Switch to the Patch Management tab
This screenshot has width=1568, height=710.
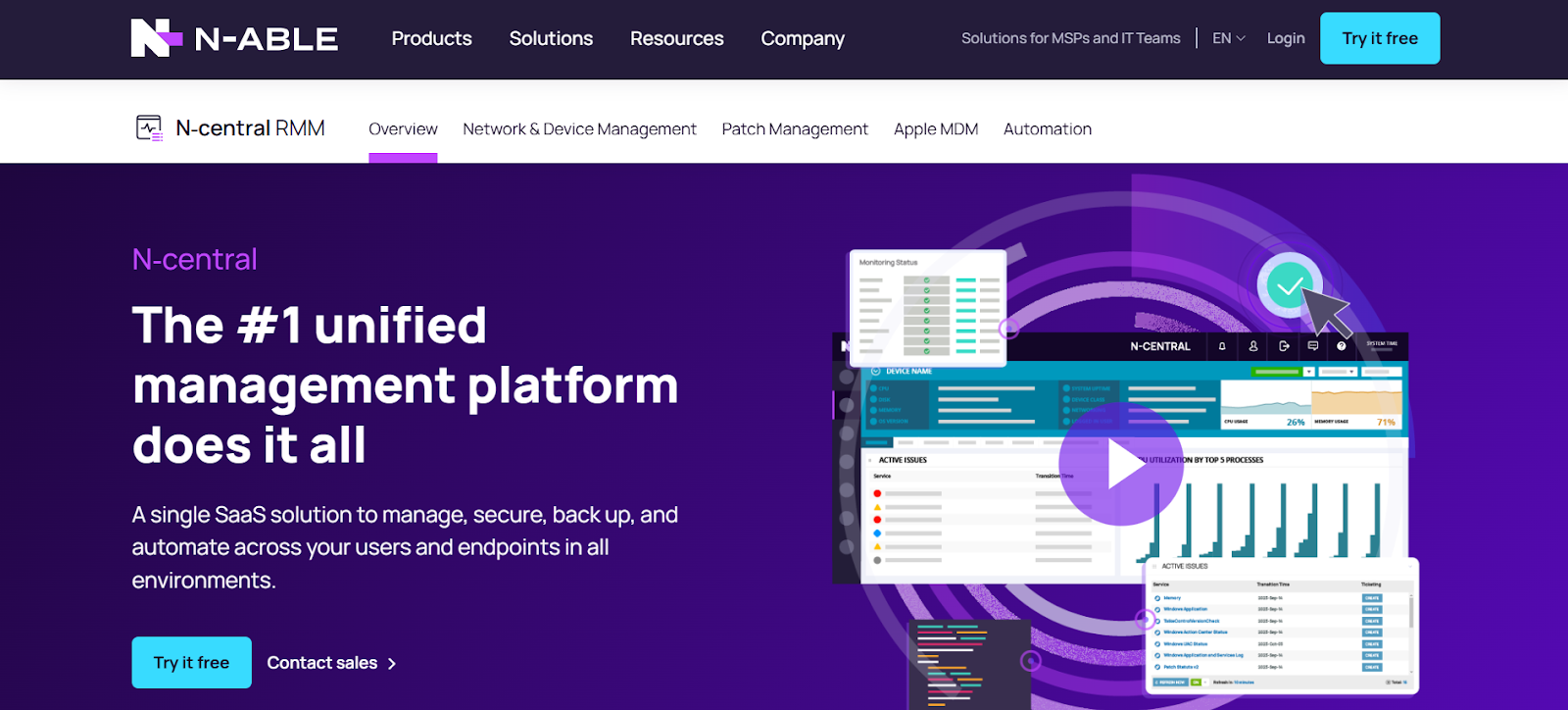[795, 128]
